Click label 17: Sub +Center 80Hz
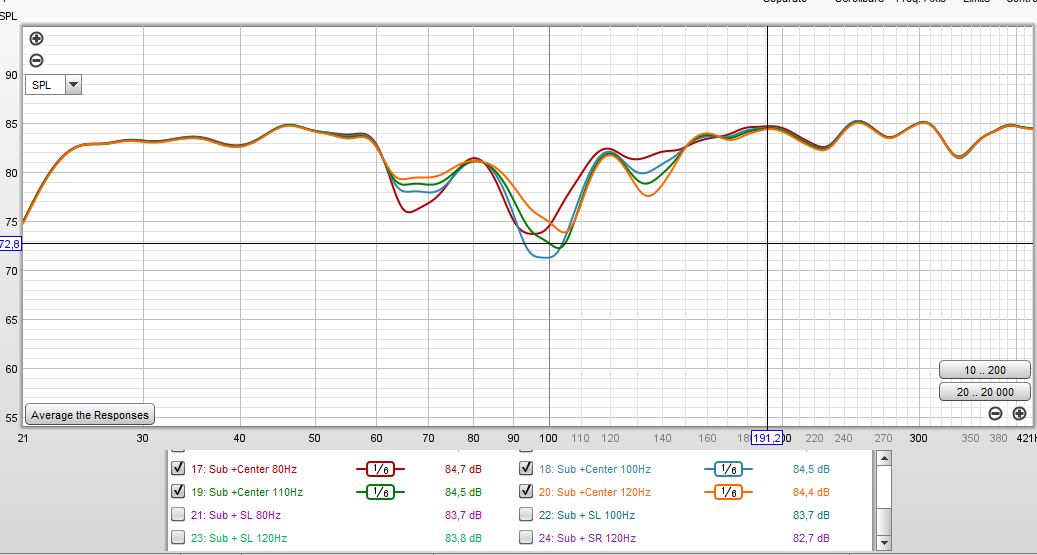 (x=244, y=470)
